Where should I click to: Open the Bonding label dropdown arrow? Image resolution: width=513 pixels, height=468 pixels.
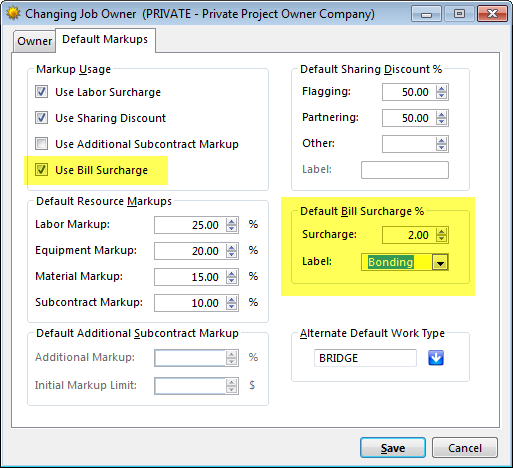pos(440,262)
